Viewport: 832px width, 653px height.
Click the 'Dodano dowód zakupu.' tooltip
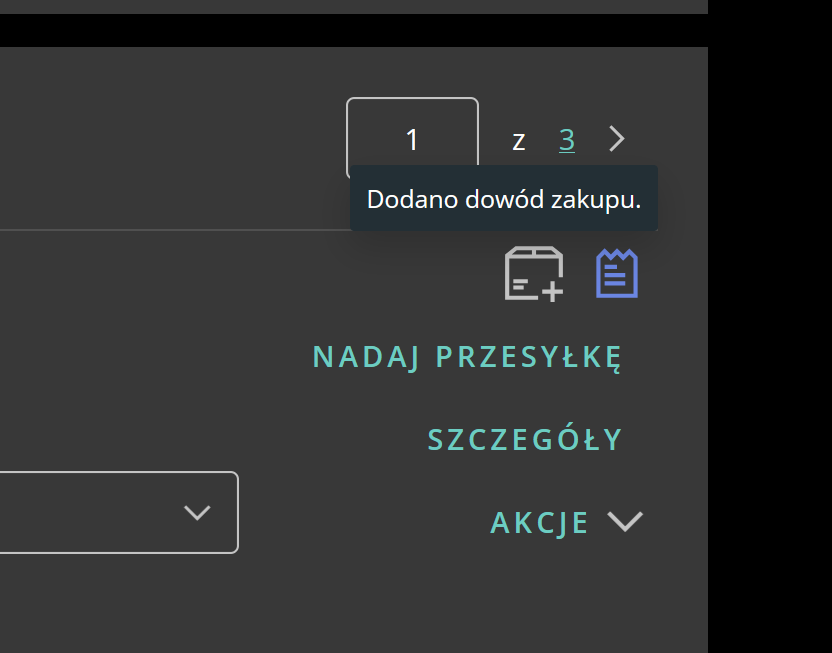[x=503, y=199]
